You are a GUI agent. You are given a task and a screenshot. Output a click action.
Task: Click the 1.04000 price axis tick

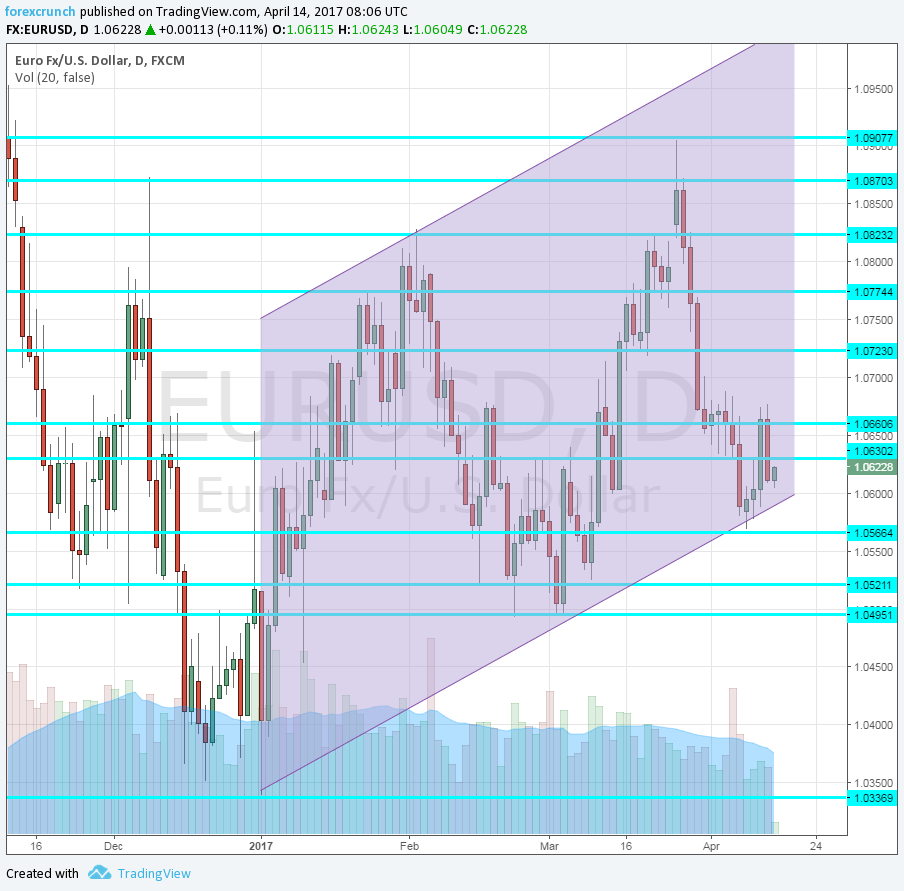click(873, 725)
